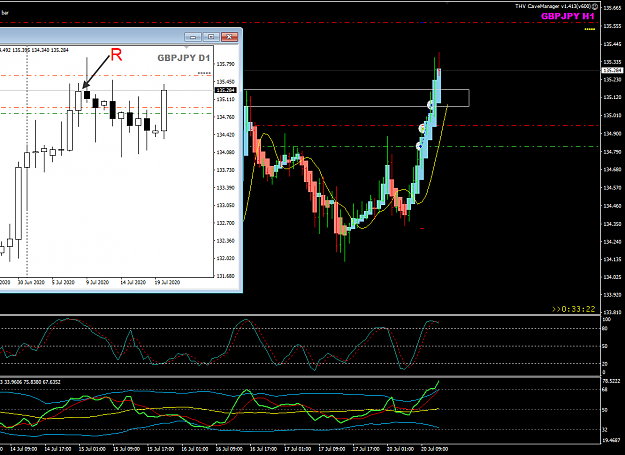This screenshot has width=625, height=455.
Task: Click 131.680 on the D1 price axis
Action: pyautogui.click(x=226, y=276)
